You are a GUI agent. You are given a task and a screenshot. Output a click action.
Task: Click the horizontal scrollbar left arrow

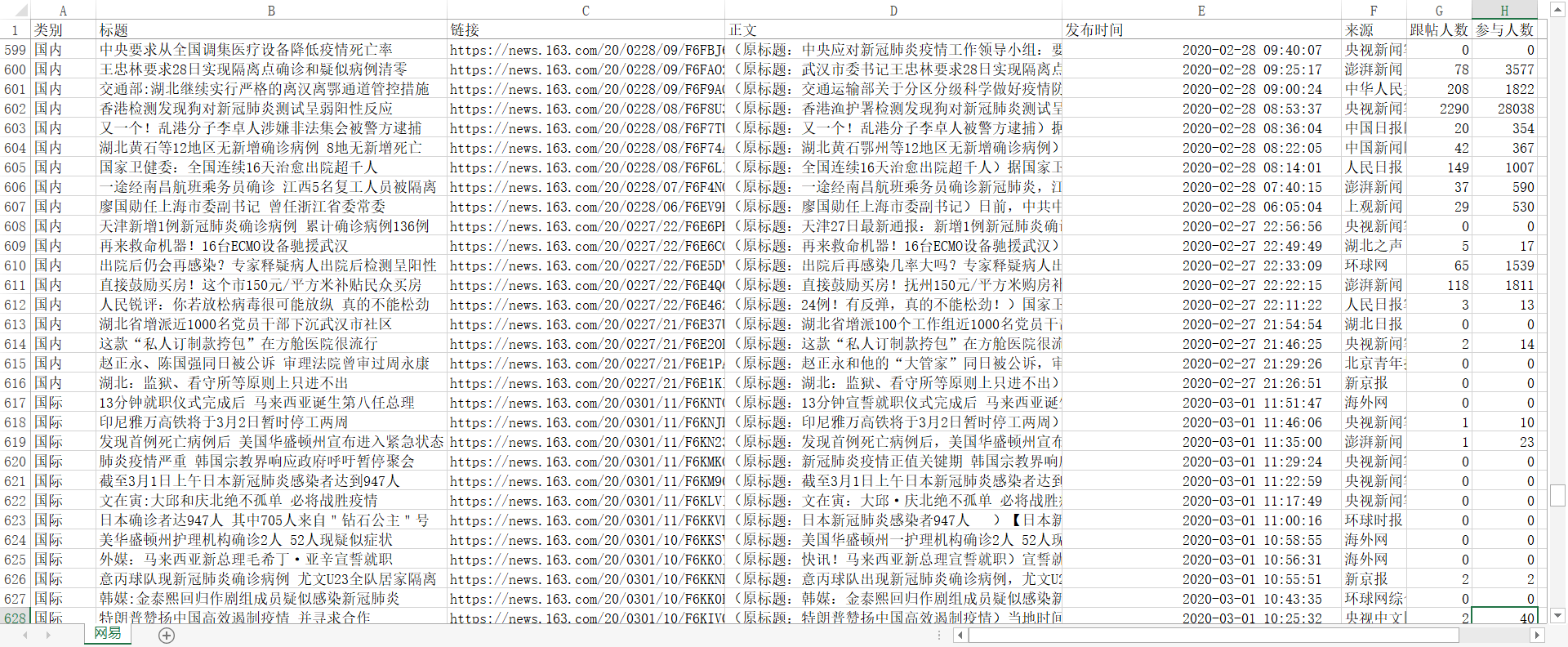point(960,635)
